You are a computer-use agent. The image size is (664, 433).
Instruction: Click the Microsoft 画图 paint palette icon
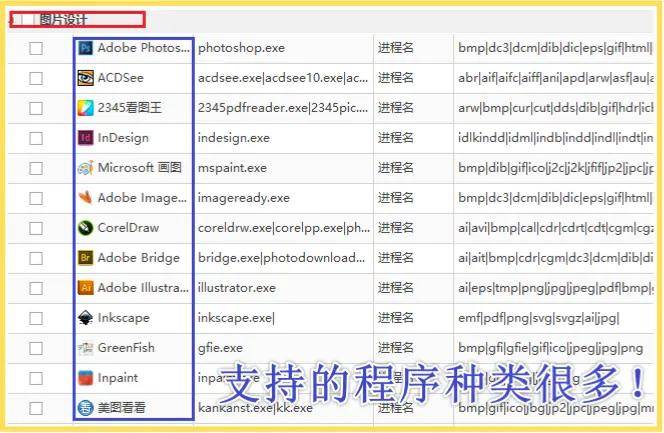[86, 168]
